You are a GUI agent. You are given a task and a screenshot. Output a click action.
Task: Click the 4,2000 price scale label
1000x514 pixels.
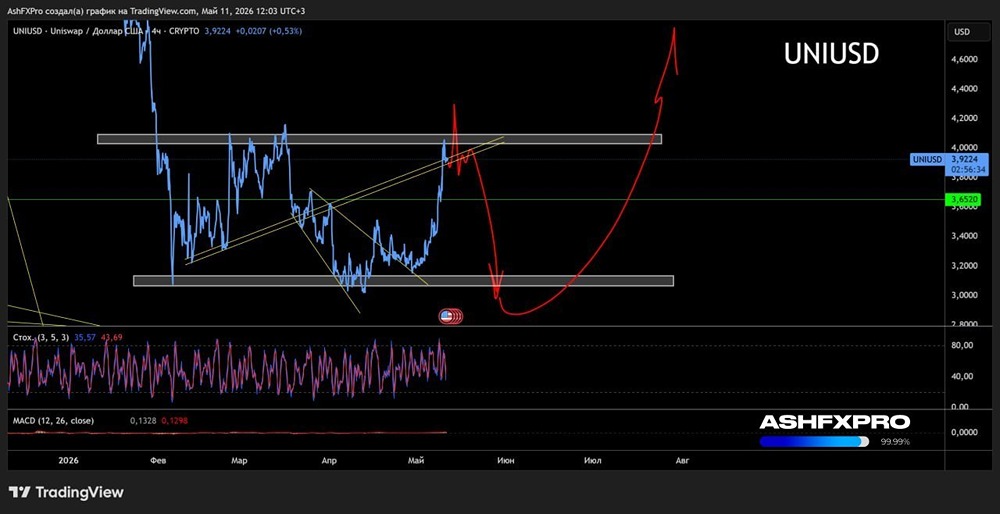pyautogui.click(x=964, y=118)
